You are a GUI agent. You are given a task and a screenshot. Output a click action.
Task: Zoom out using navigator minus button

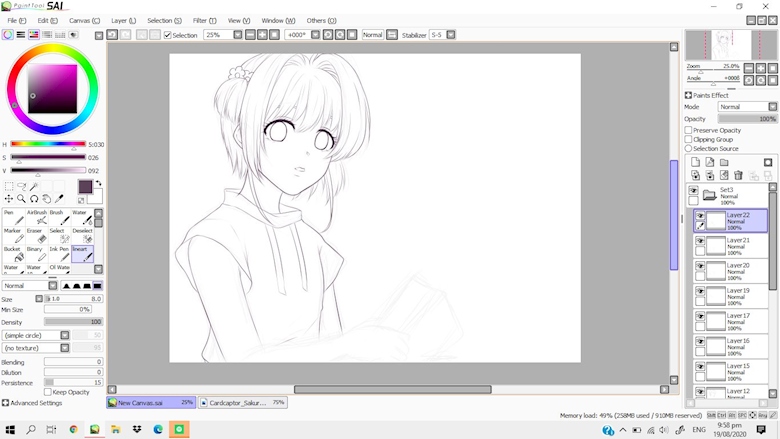pos(749,68)
